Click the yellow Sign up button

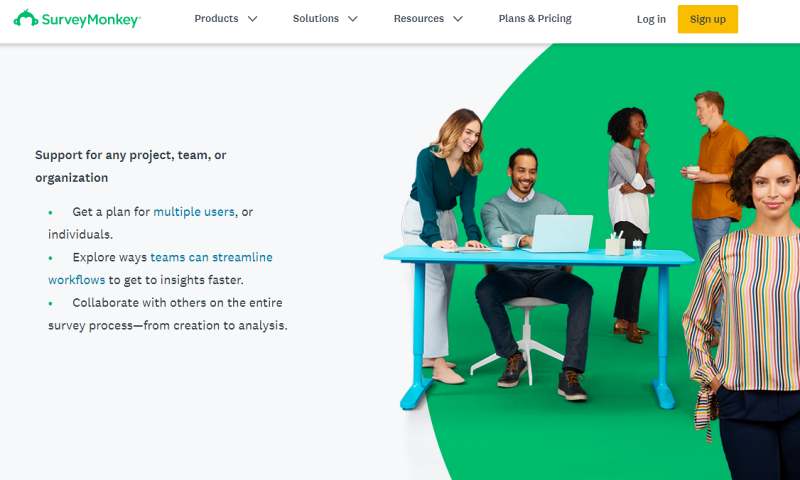pyautogui.click(x=708, y=19)
